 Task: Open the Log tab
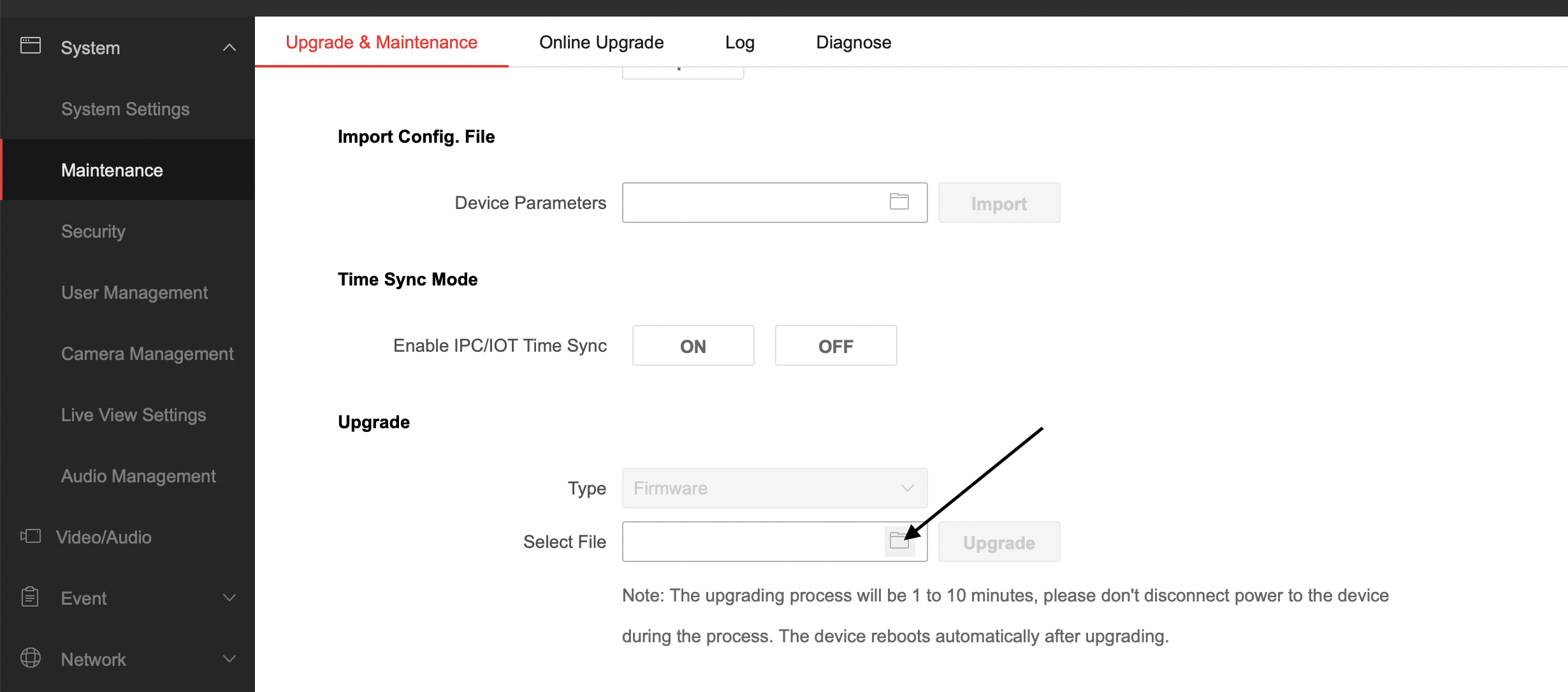[739, 41]
